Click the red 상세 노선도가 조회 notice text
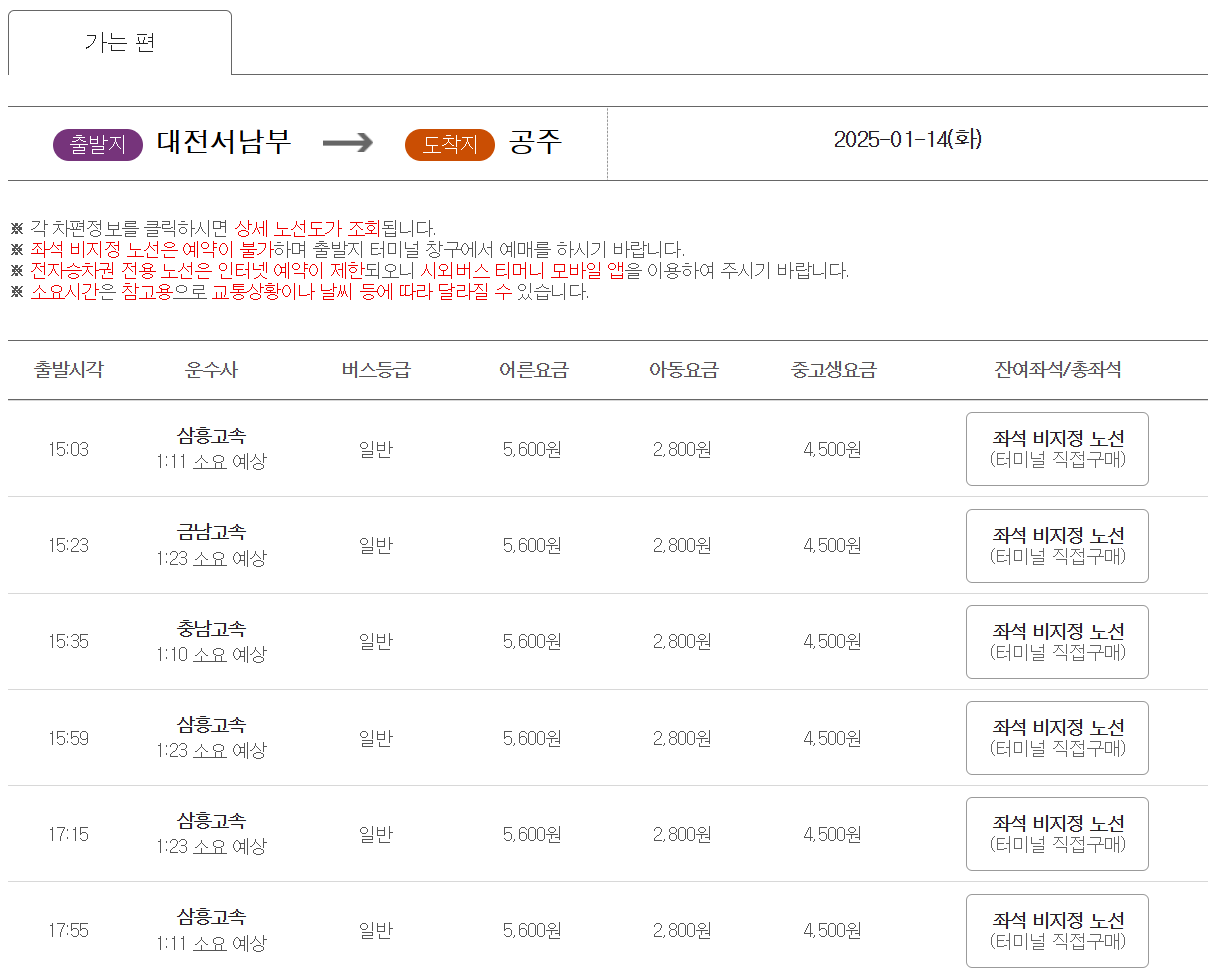1226x977 pixels. 307,228
